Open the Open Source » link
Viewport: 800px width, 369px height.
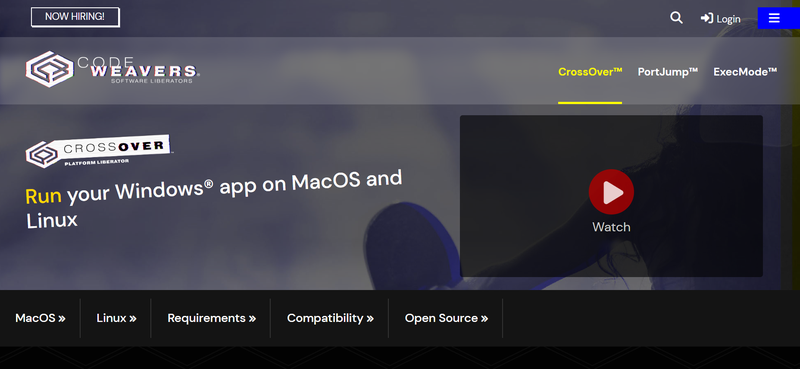click(x=446, y=318)
